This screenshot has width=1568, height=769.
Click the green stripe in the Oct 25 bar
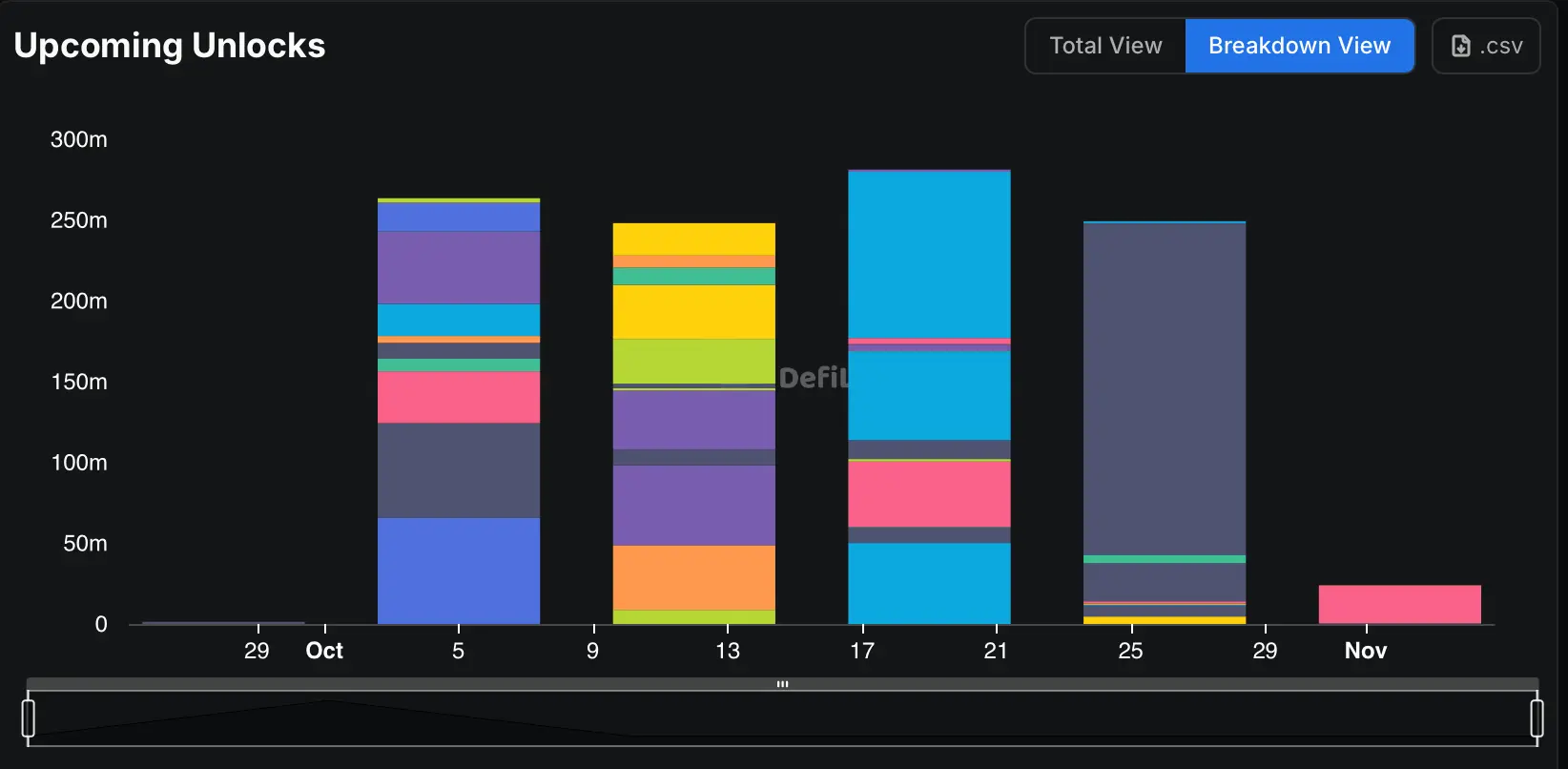tap(1165, 559)
